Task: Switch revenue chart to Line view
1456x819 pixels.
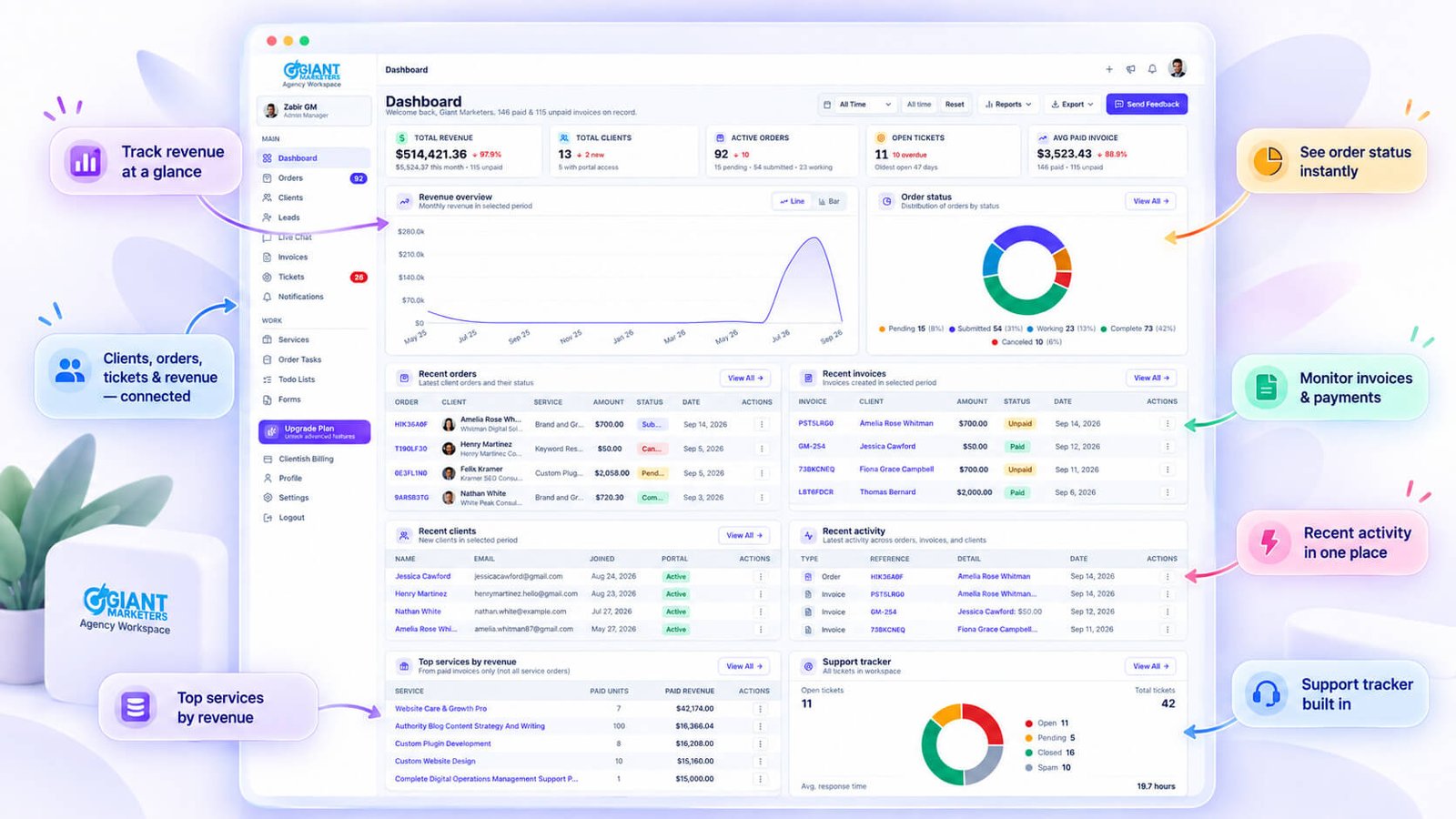Action: click(792, 201)
